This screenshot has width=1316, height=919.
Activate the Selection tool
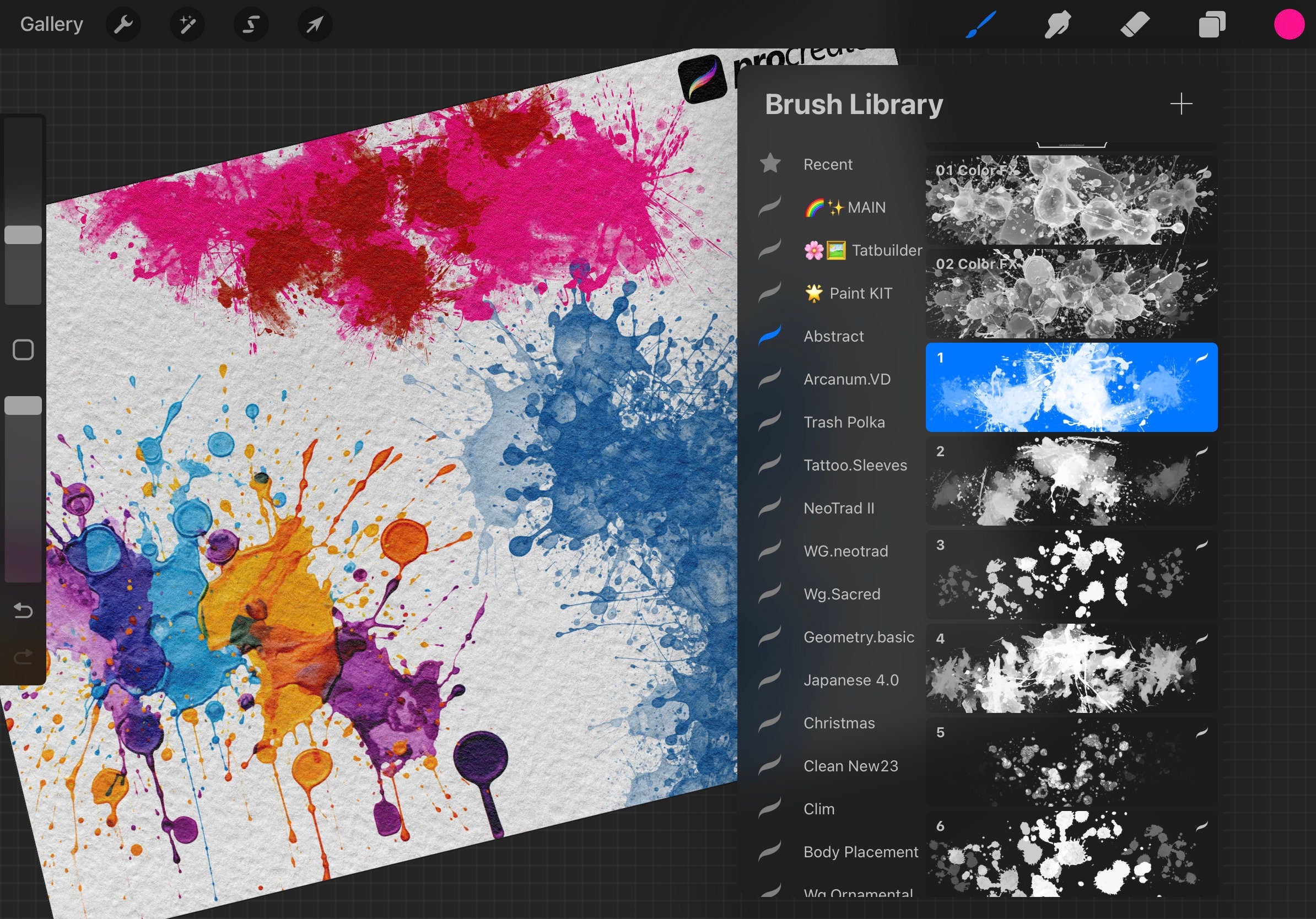(251, 24)
